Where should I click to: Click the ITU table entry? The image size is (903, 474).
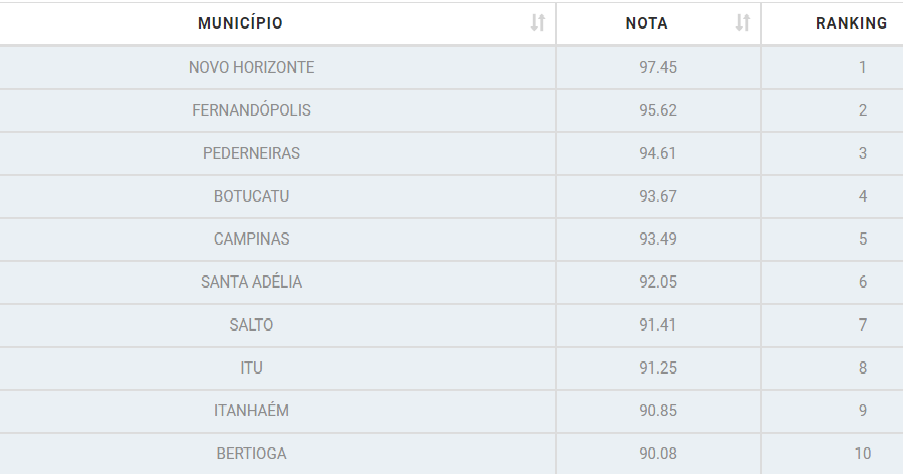(251, 369)
